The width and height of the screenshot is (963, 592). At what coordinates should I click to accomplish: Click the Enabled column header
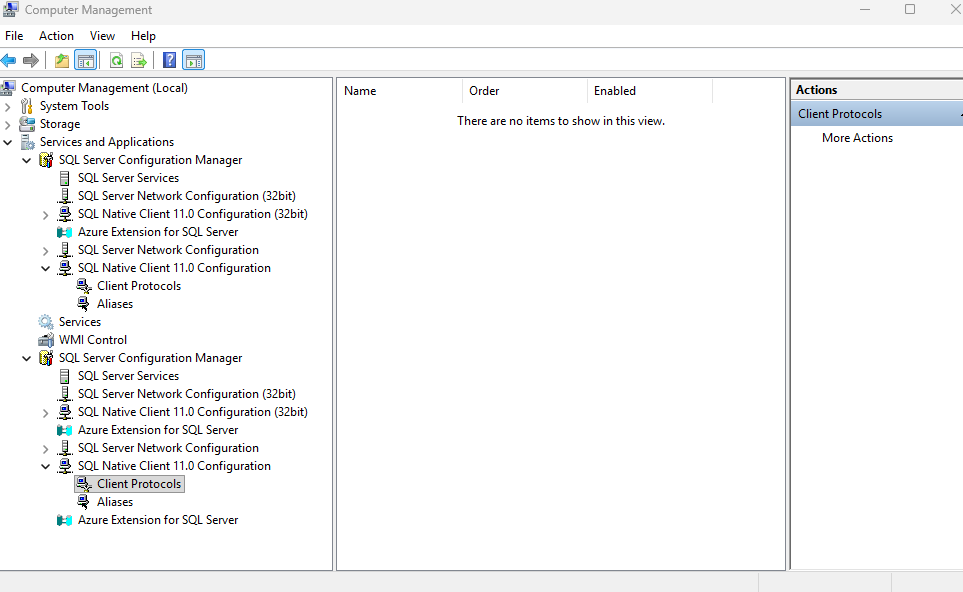coord(614,90)
